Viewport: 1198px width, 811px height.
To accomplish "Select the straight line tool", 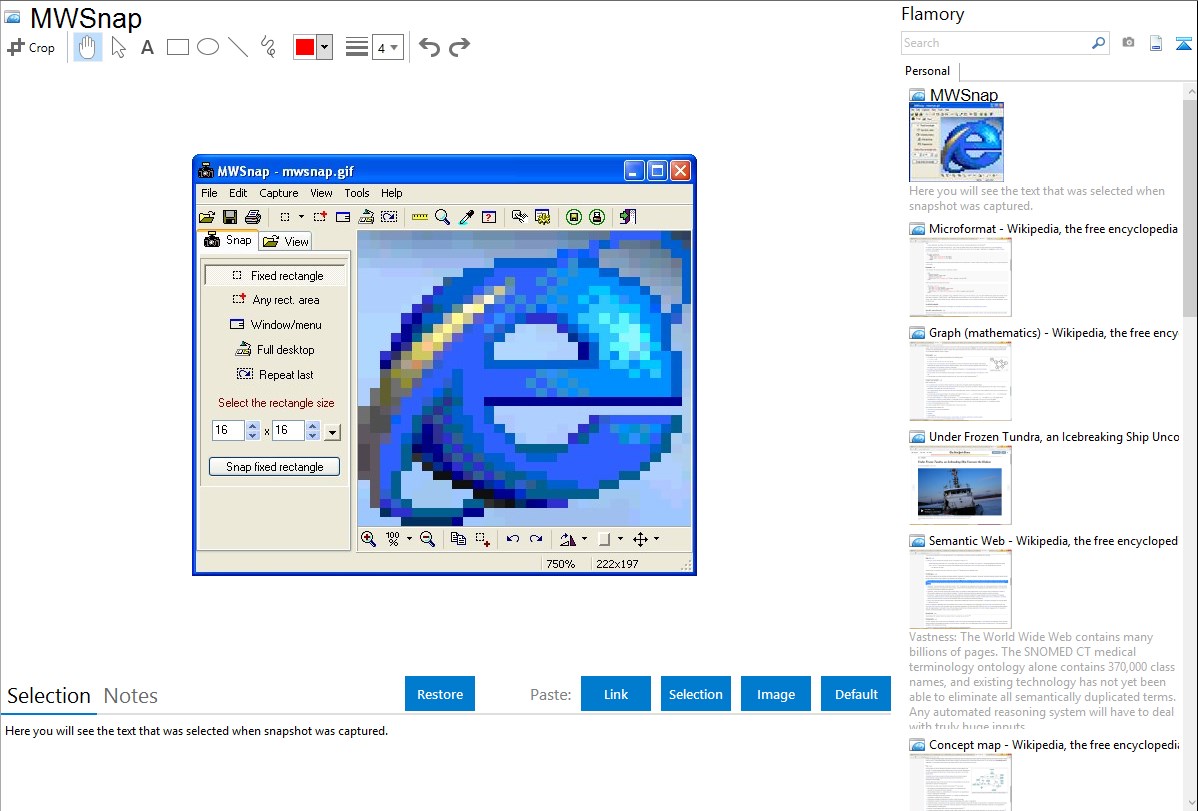I will click(238, 47).
